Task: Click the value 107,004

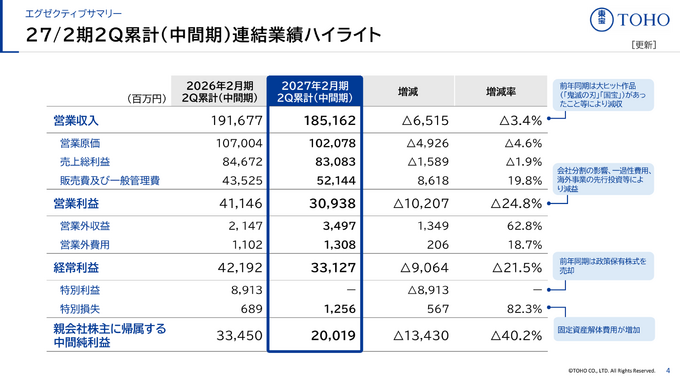Action: point(239,143)
